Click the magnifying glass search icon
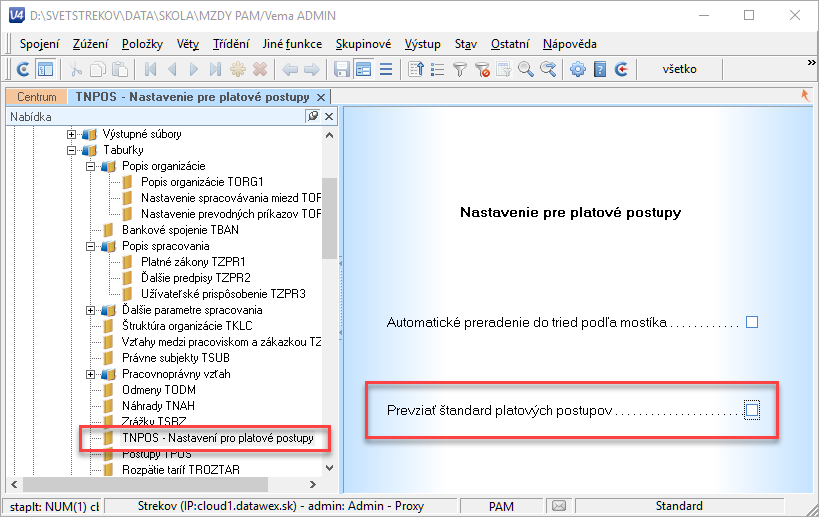The width and height of the screenshot is (819, 517). (x=526, y=69)
